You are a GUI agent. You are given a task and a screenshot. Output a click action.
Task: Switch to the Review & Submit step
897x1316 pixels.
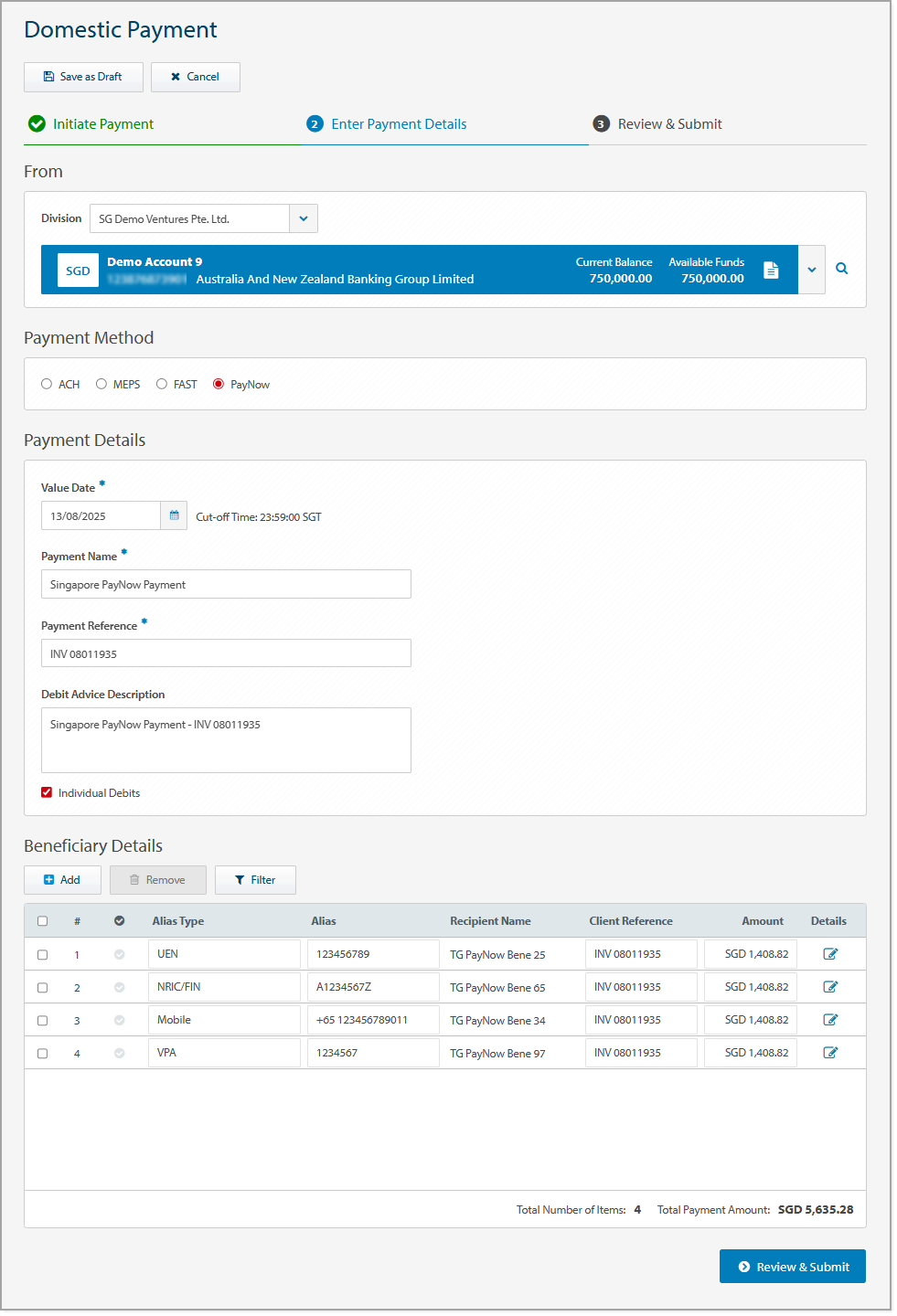[668, 123]
